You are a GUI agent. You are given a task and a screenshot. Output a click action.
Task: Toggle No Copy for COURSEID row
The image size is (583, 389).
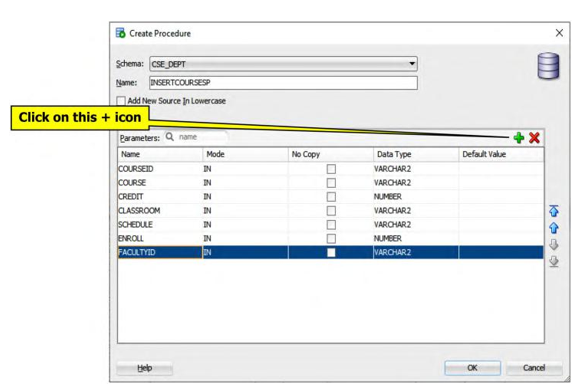tap(331, 169)
